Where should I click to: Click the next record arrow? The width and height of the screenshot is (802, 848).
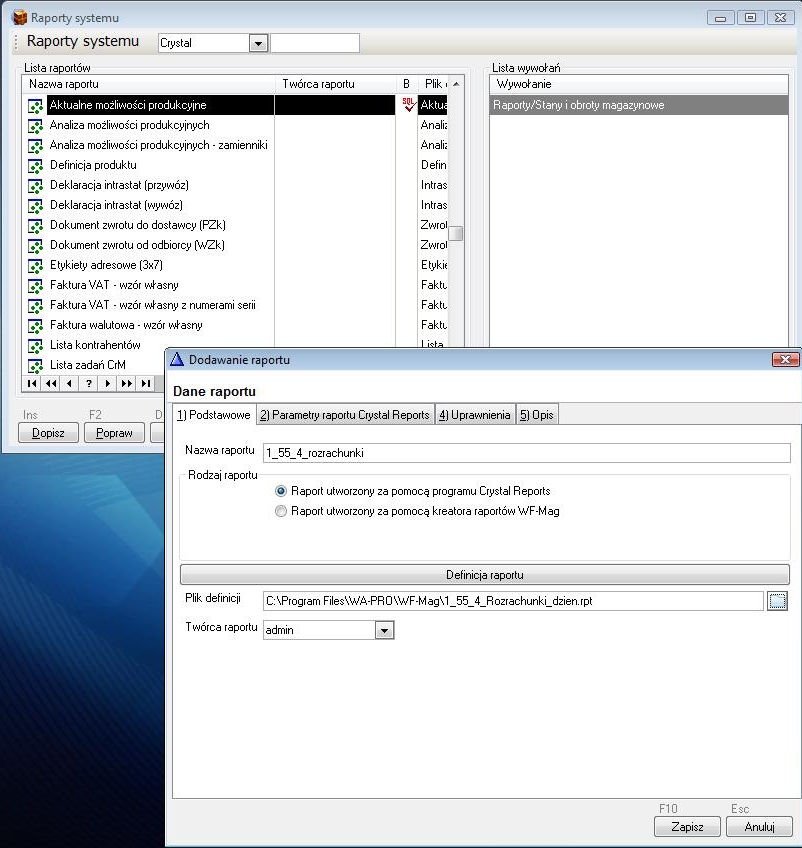[108, 383]
